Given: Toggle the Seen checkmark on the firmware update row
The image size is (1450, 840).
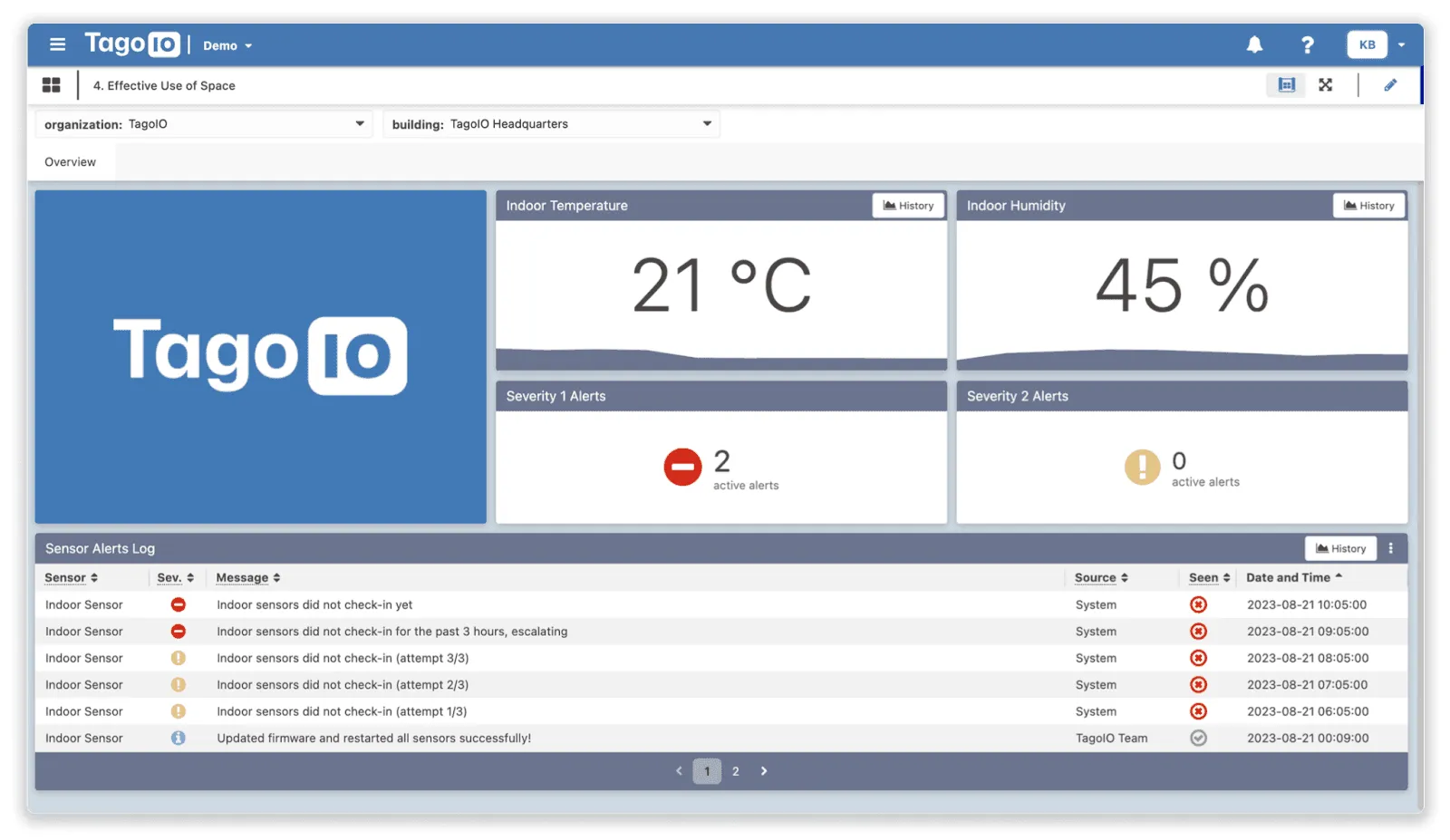Looking at the screenshot, I should coord(1198,738).
